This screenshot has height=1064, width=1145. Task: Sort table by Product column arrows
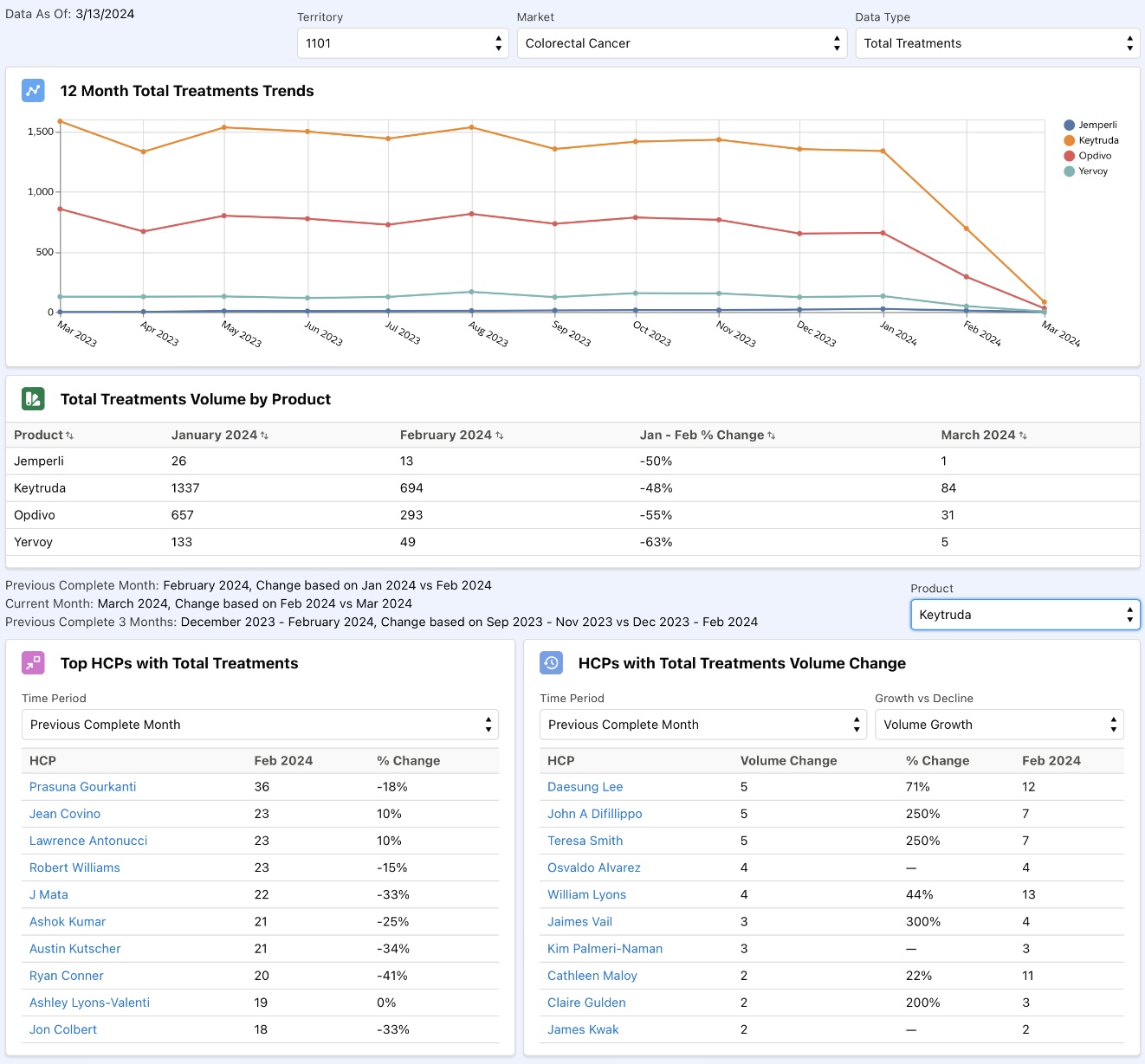pos(69,435)
